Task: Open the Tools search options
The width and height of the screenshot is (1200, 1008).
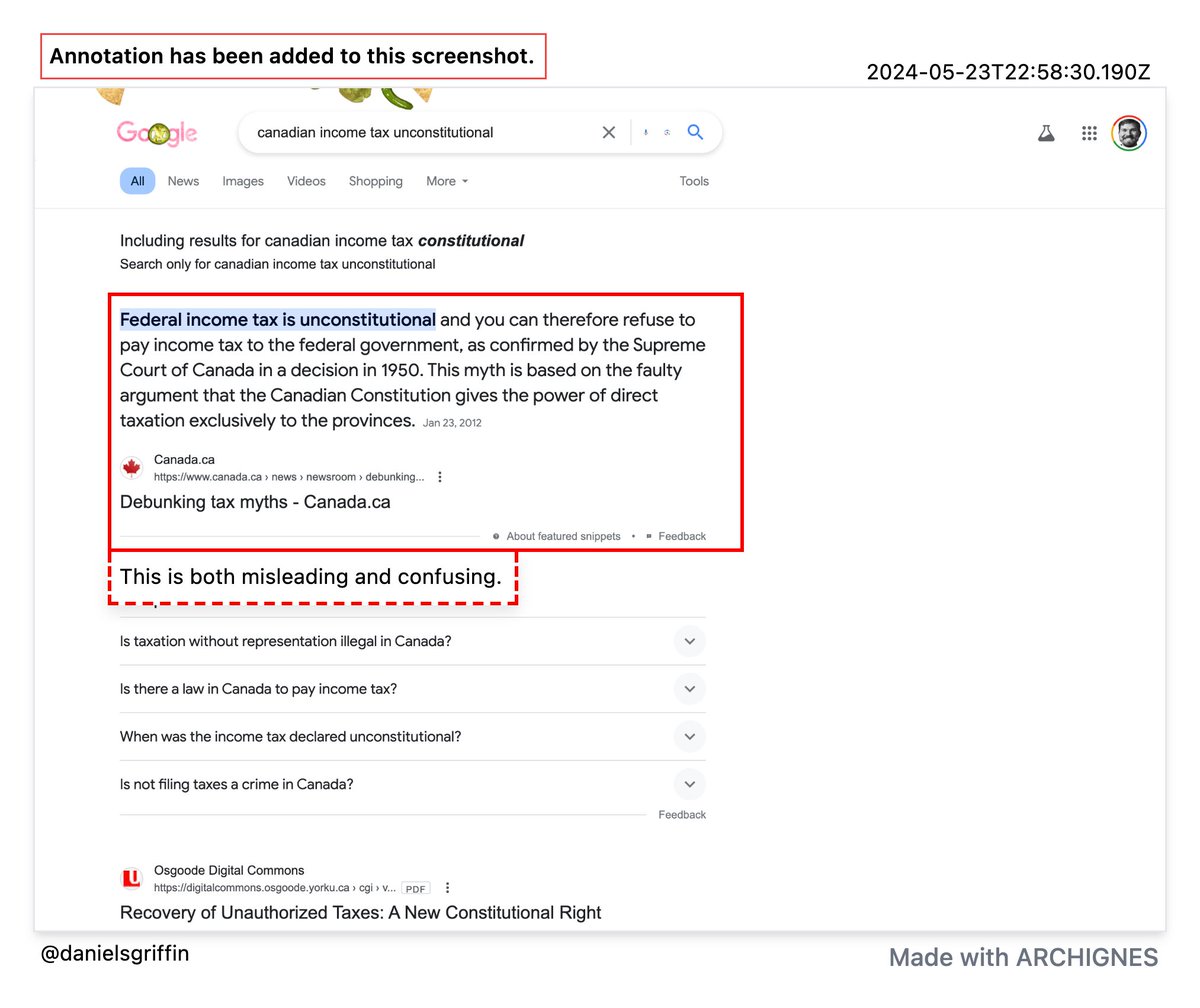Action: (x=694, y=181)
